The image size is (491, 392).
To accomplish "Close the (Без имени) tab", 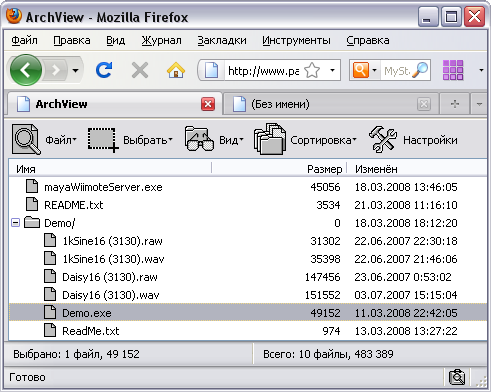I will click(424, 104).
